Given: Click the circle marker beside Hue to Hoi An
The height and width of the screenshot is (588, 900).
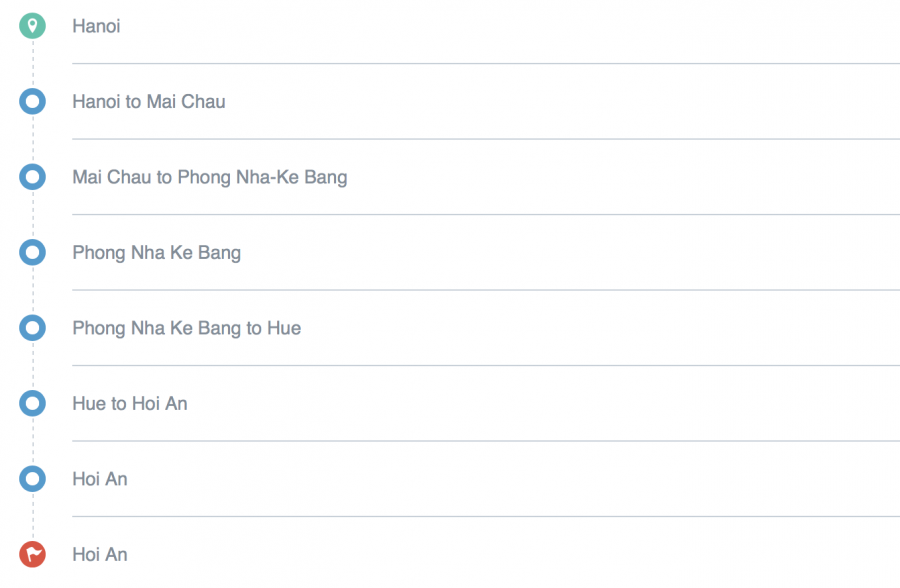Looking at the screenshot, I should [x=33, y=403].
